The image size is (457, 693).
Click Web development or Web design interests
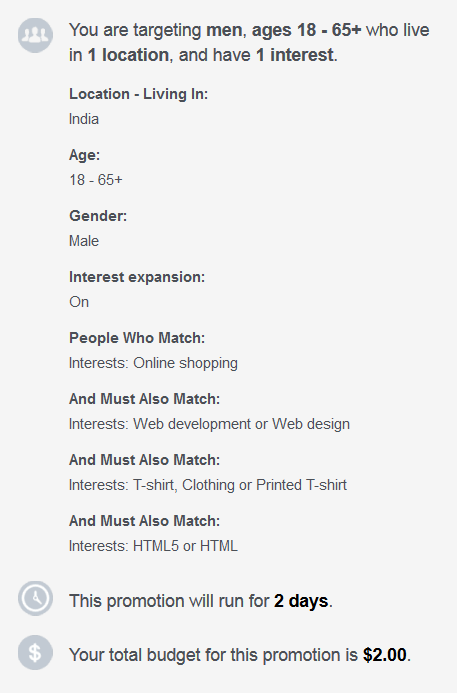click(209, 424)
